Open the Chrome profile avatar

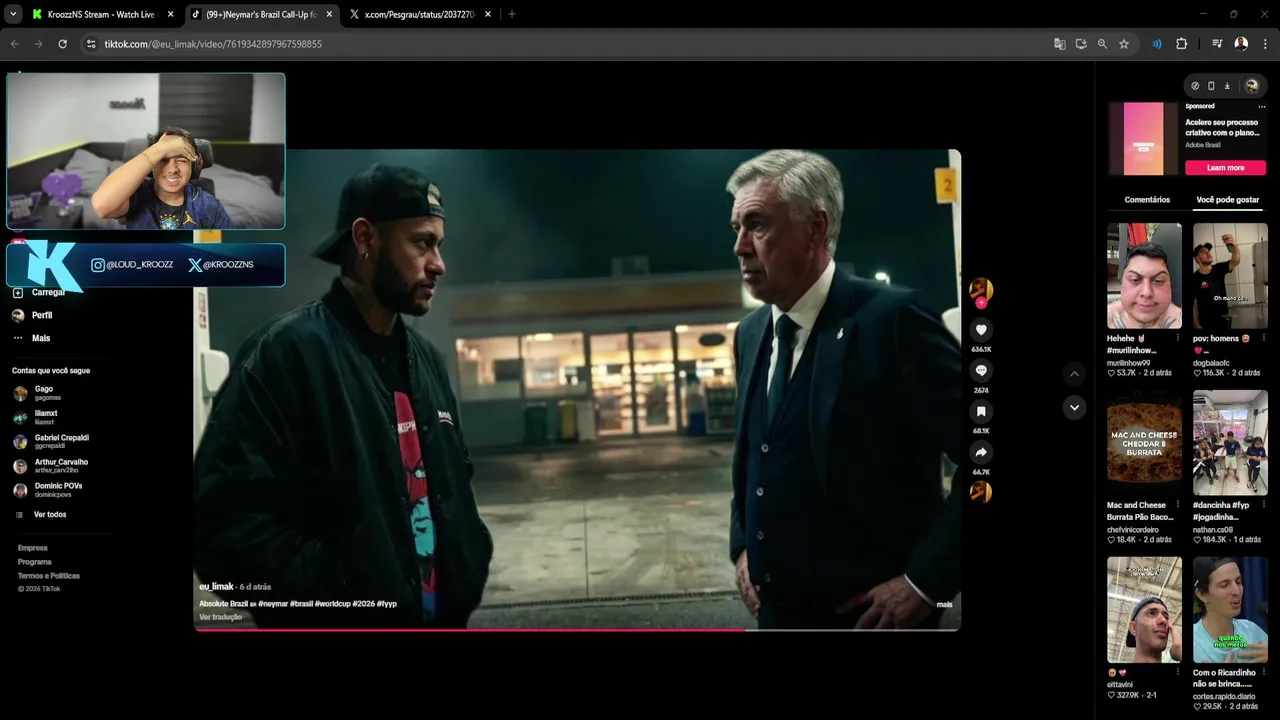coord(1241,44)
